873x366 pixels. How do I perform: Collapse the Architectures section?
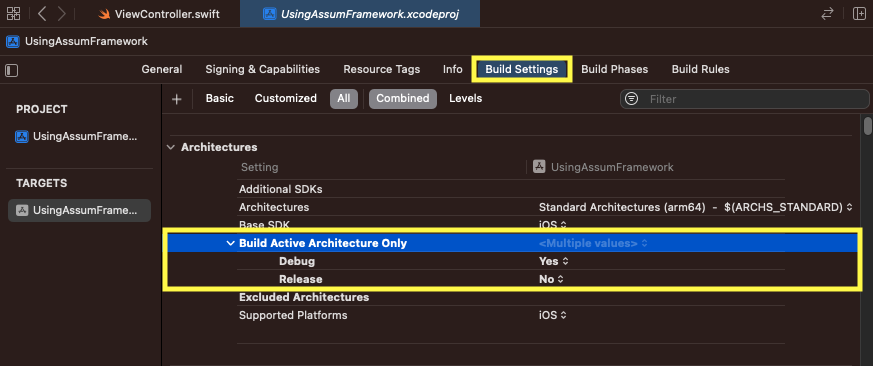(170, 148)
